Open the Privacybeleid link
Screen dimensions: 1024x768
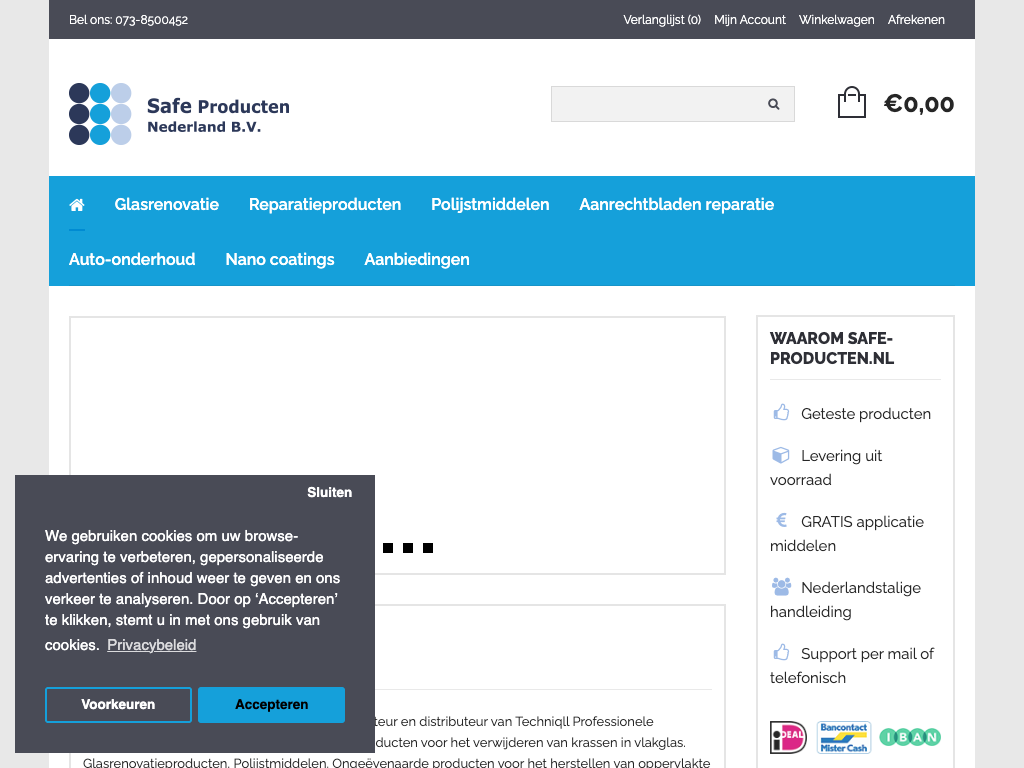pos(152,645)
